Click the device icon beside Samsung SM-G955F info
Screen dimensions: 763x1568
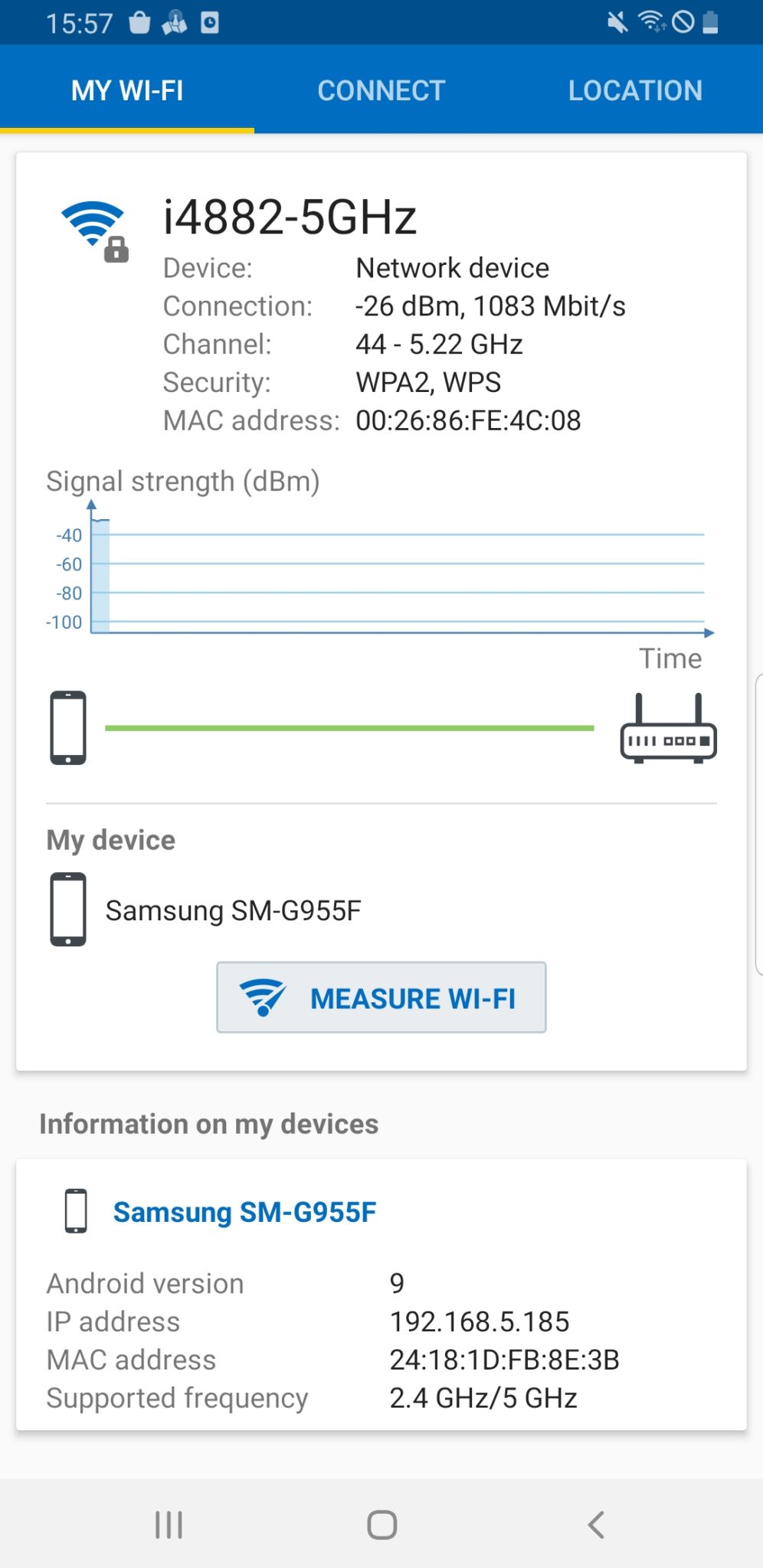point(77,1212)
